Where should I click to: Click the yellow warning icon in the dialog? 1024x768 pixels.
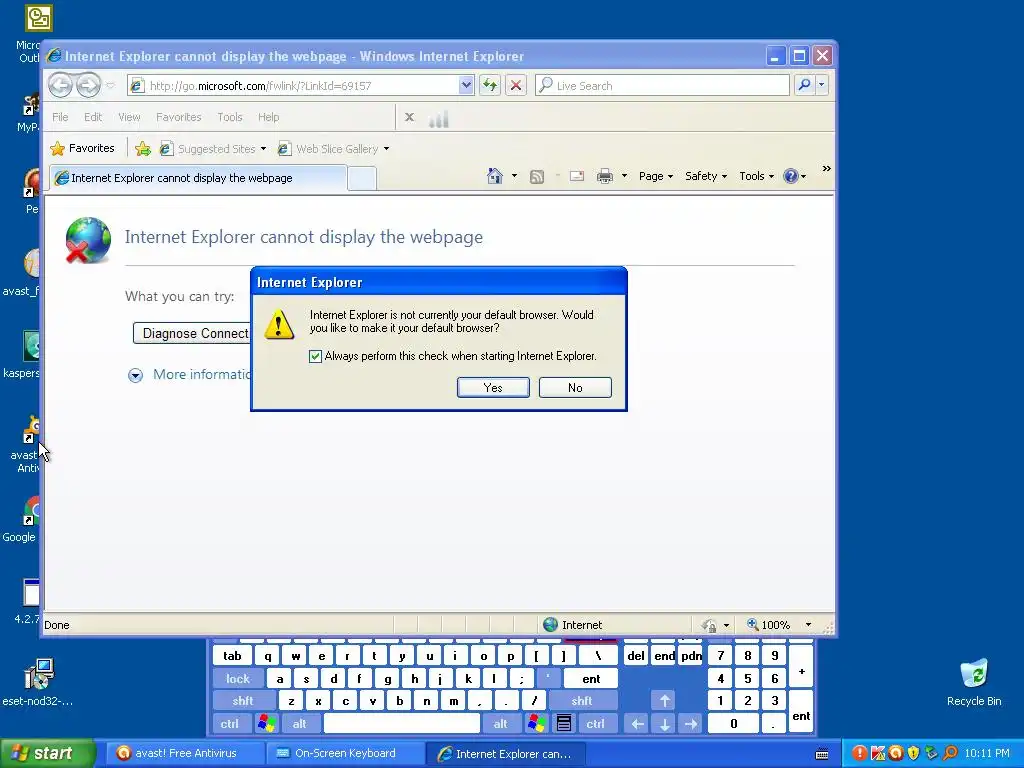click(x=279, y=325)
